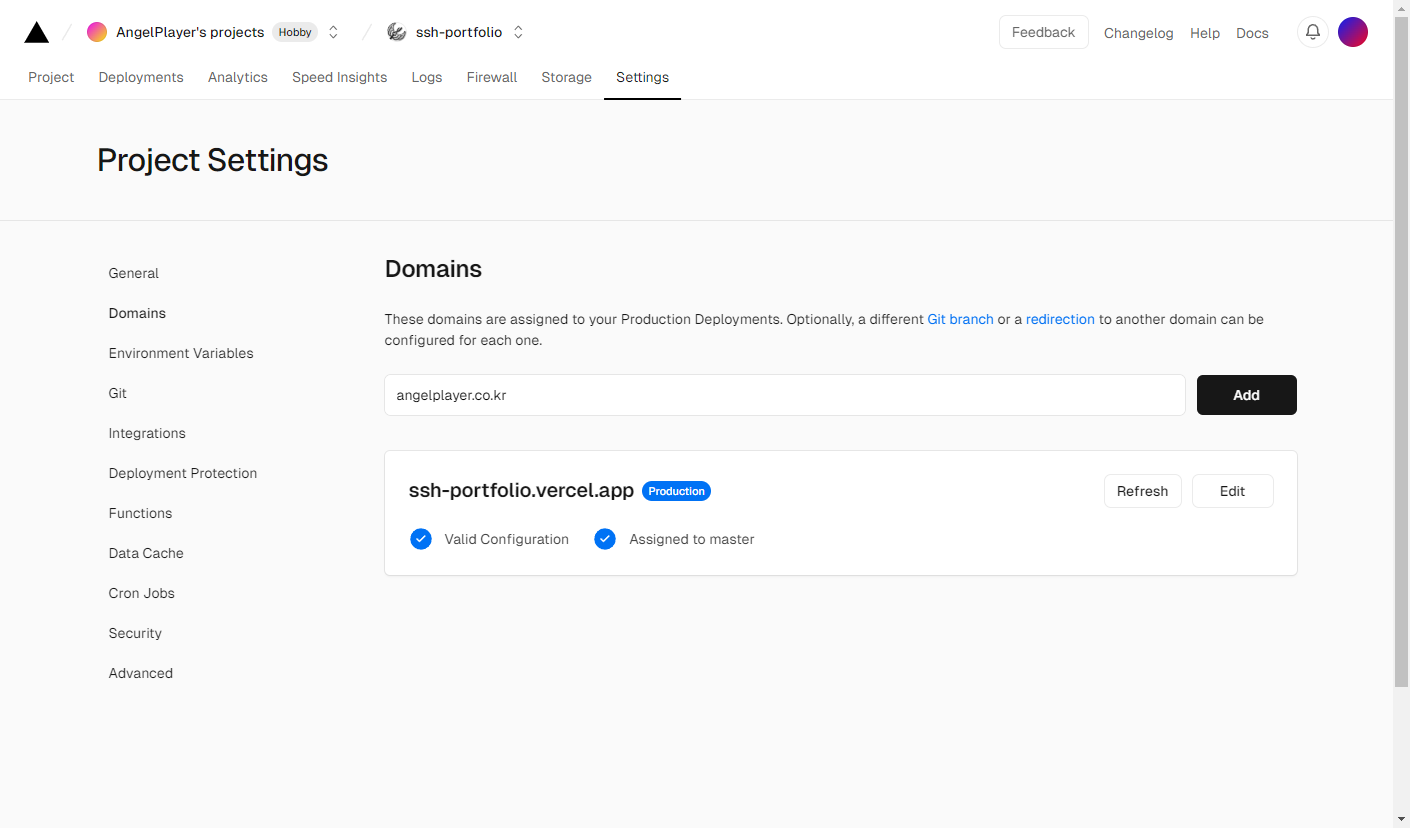Viewport: 1410px width, 828px height.
Task: Click the ssh-portfolio project icon
Action: click(397, 32)
